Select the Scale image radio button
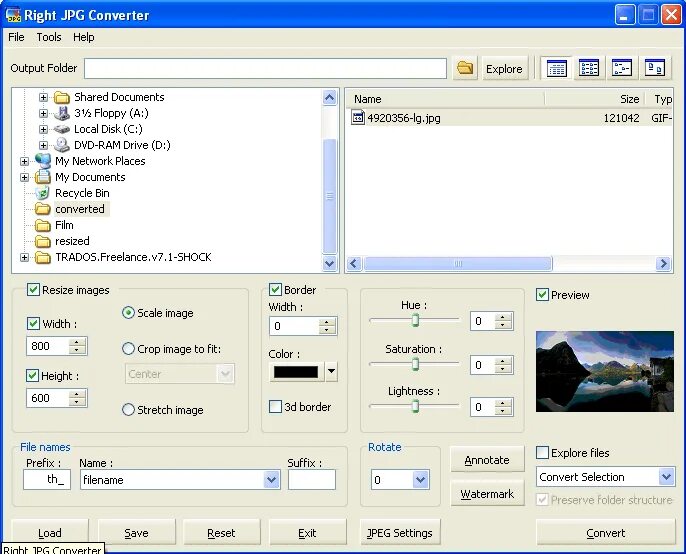The height and width of the screenshot is (554, 686). (128, 313)
